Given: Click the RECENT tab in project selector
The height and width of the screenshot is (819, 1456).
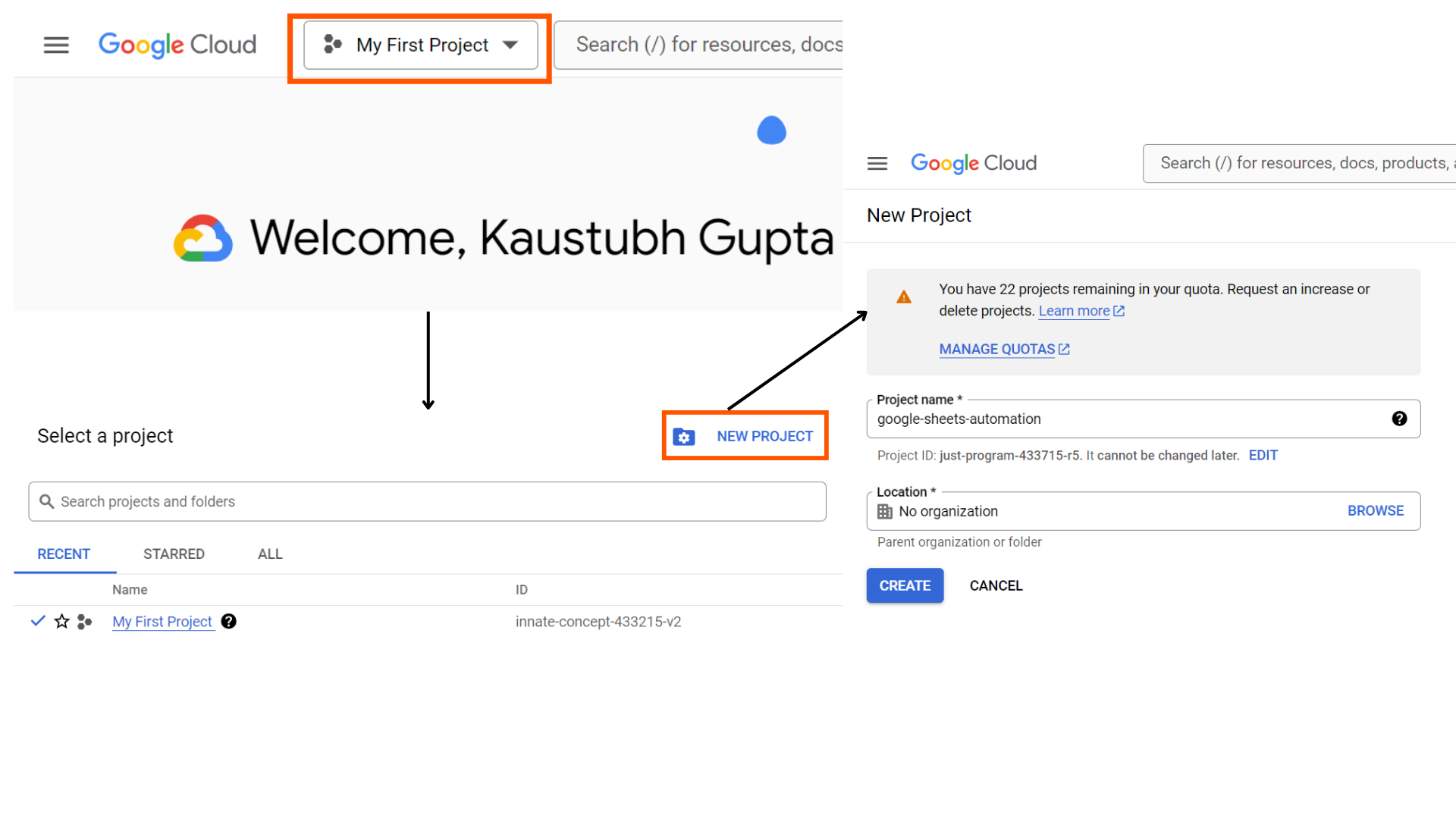Looking at the screenshot, I should [63, 554].
